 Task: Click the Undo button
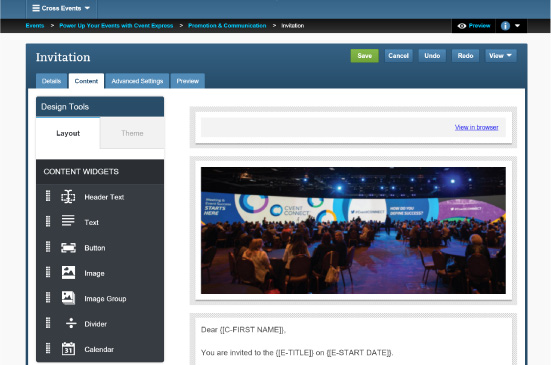(x=432, y=56)
